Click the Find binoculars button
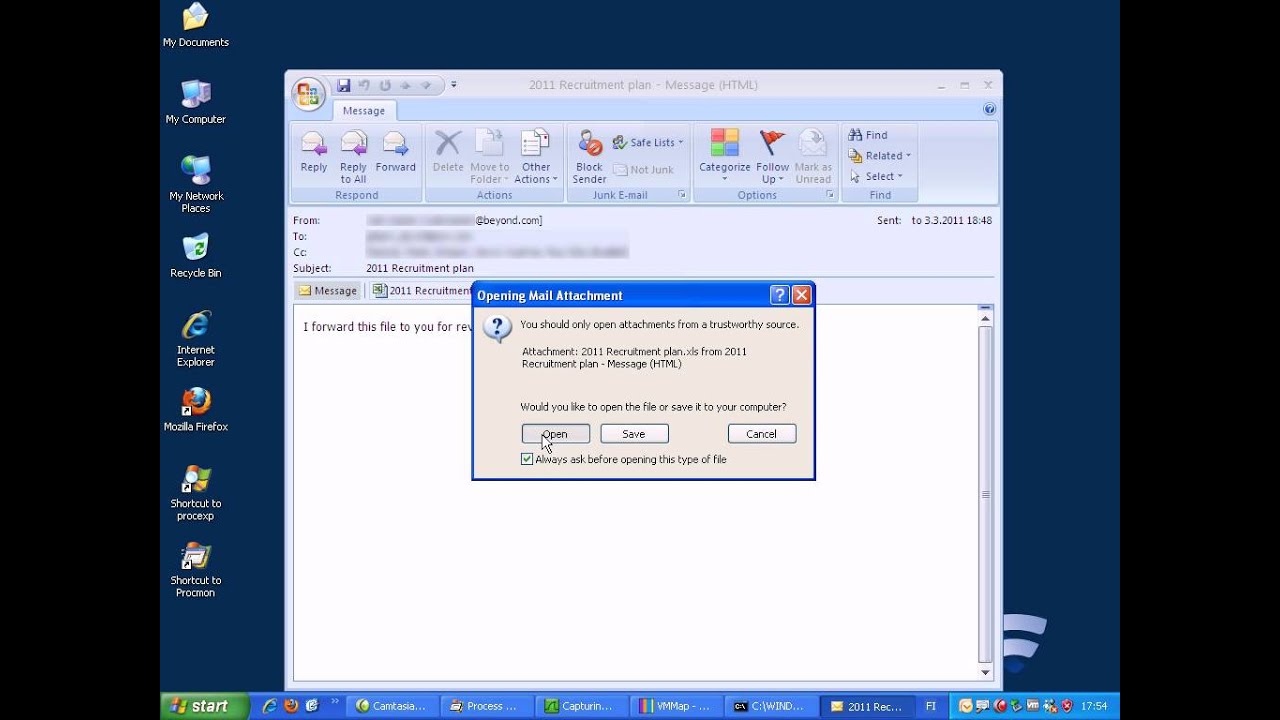 [x=868, y=135]
